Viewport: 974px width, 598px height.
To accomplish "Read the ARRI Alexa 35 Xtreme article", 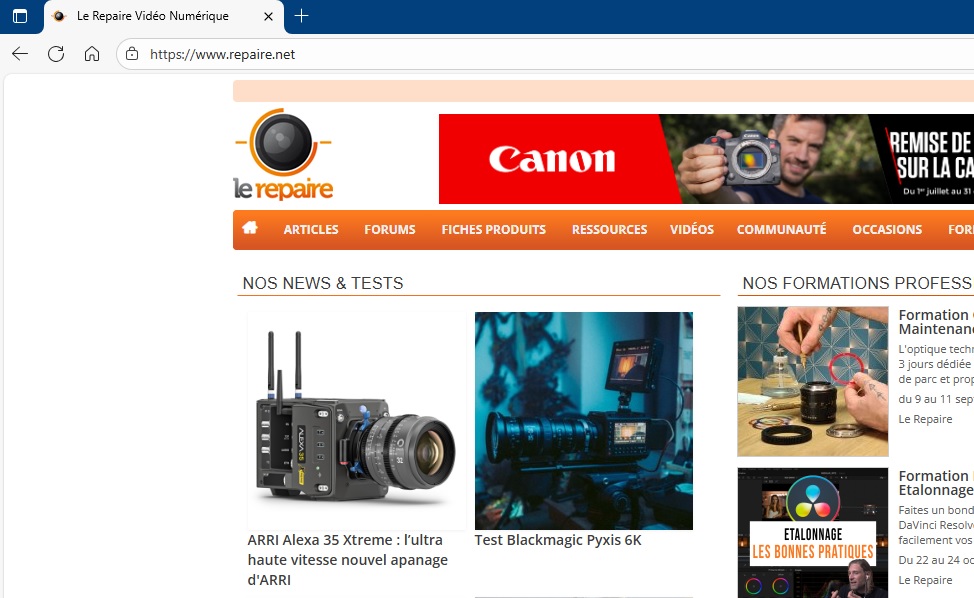I will 348,559.
